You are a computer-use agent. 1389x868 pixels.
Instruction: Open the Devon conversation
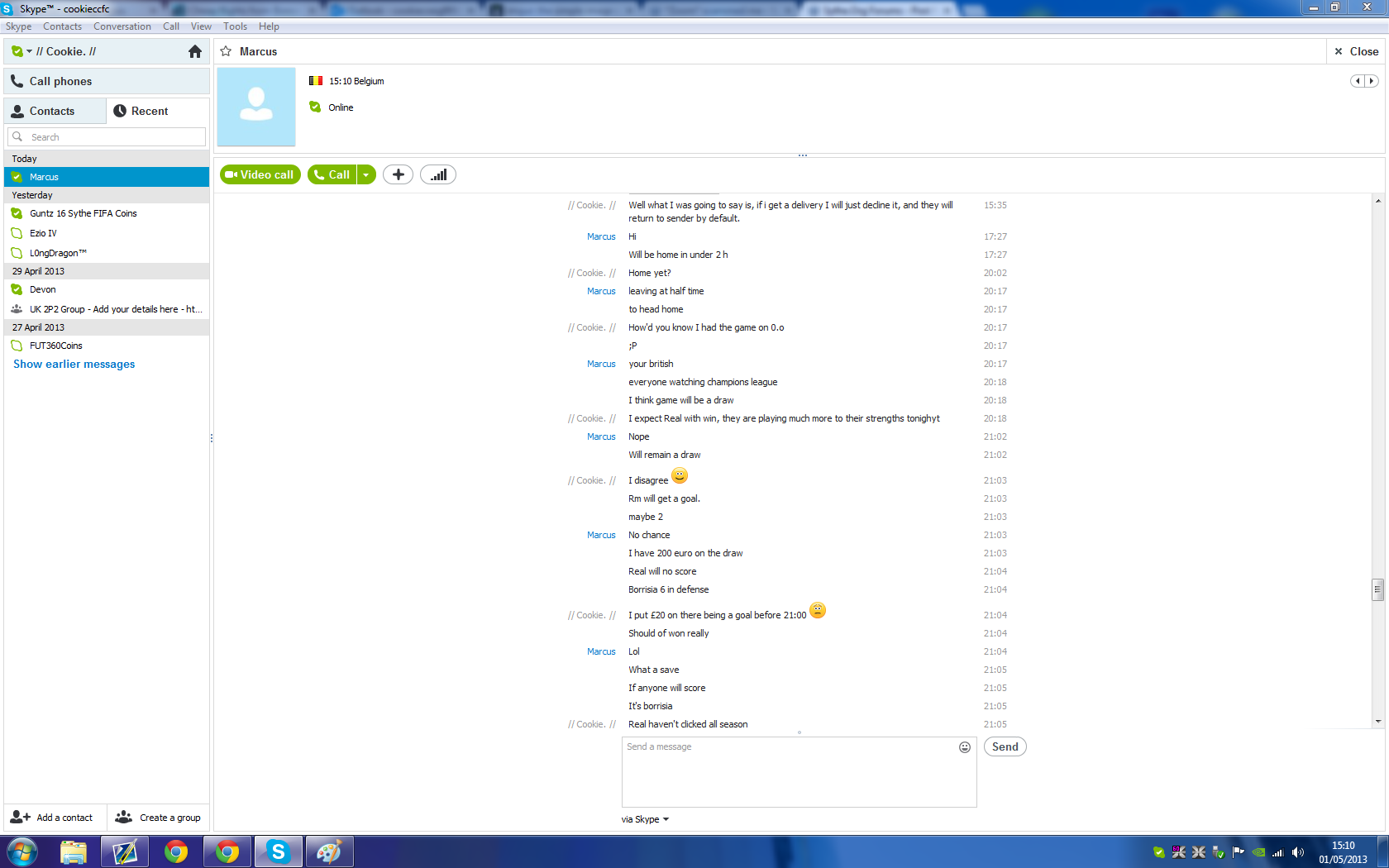tap(107, 289)
